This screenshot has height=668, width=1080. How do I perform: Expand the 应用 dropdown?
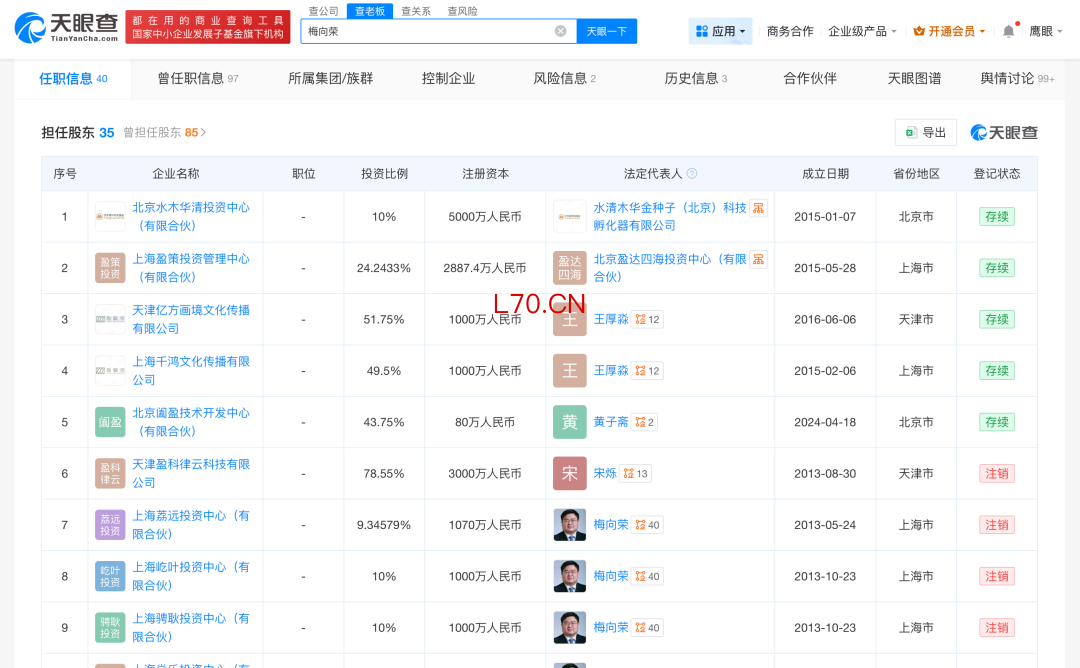coord(720,31)
